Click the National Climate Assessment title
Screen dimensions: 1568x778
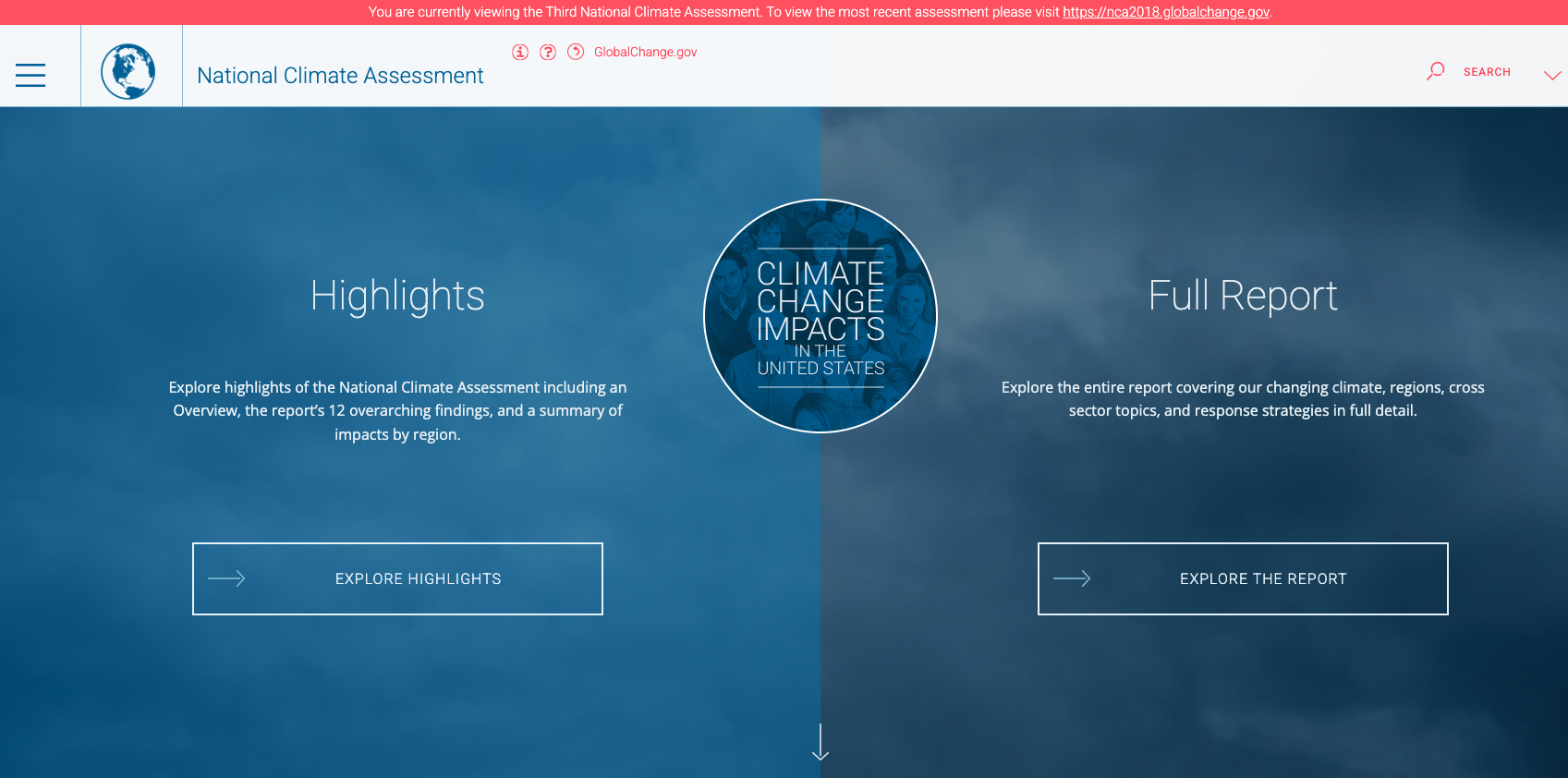click(x=340, y=76)
